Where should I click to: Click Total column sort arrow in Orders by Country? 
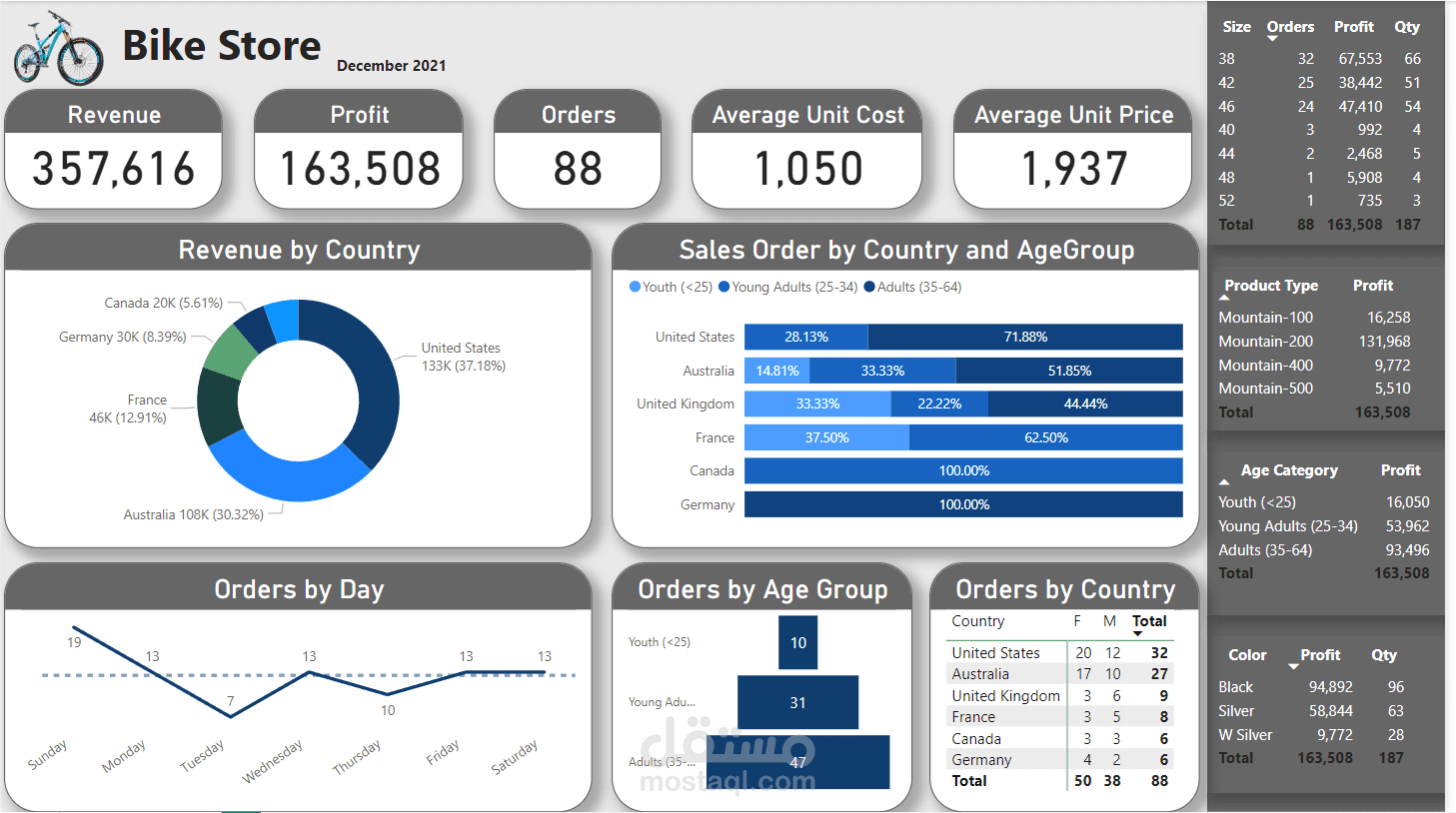pyautogui.click(x=1138, y=633)
